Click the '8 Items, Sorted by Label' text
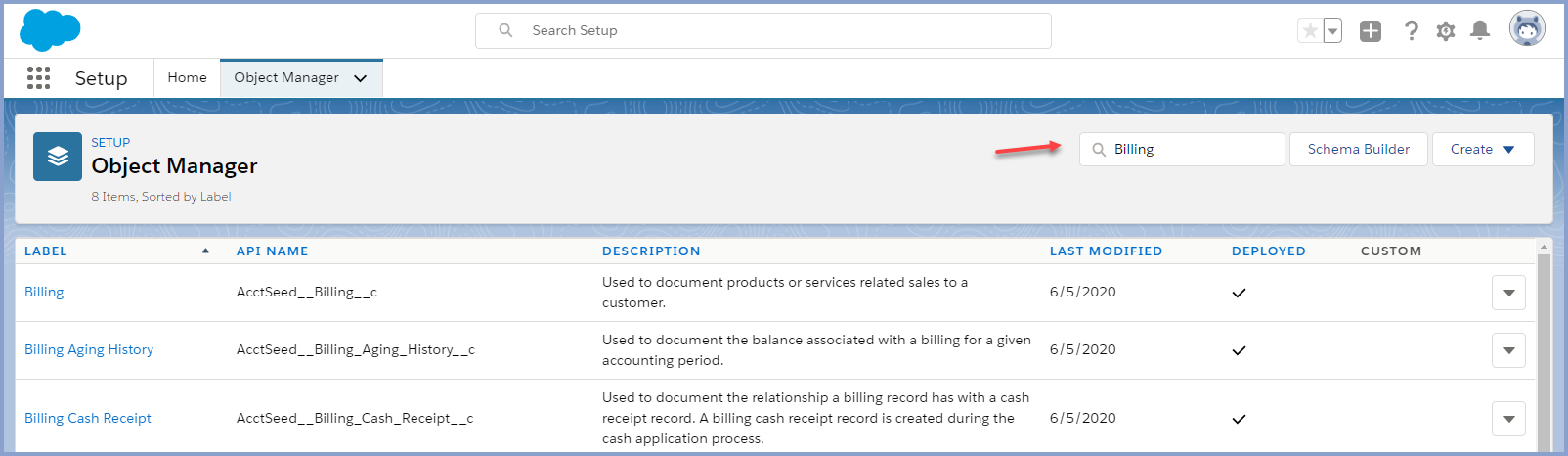1568x456 pixels. point(161,197)
